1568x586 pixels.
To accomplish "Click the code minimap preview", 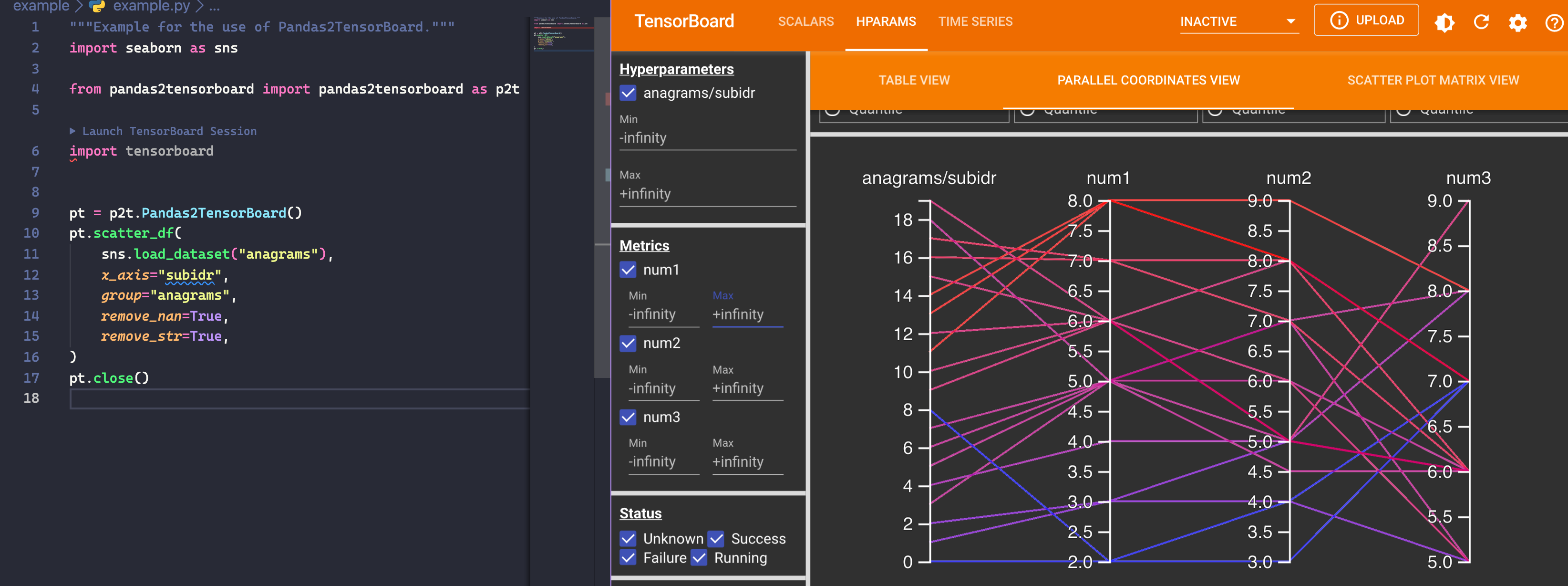I will 561,33.
